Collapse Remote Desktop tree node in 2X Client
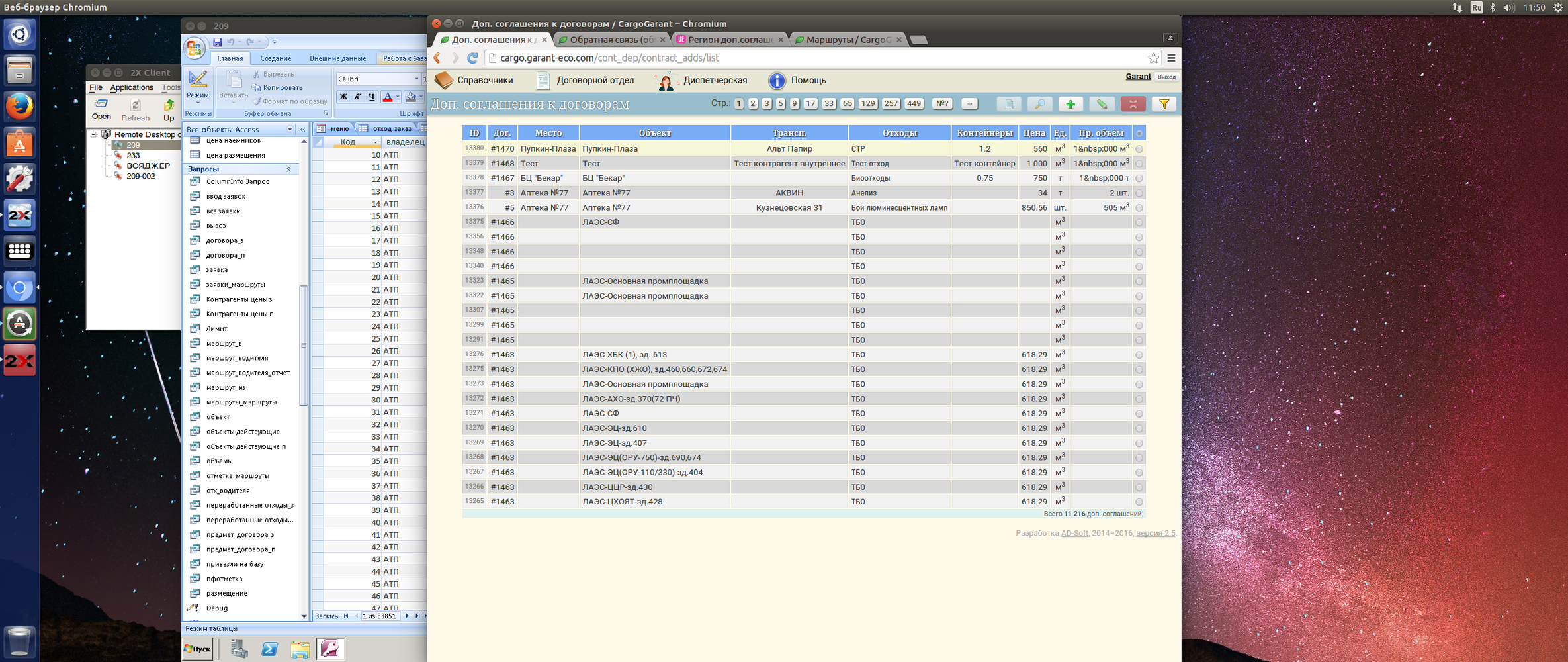This screenshot has height=662, width=1568. (x=94, y=134)
